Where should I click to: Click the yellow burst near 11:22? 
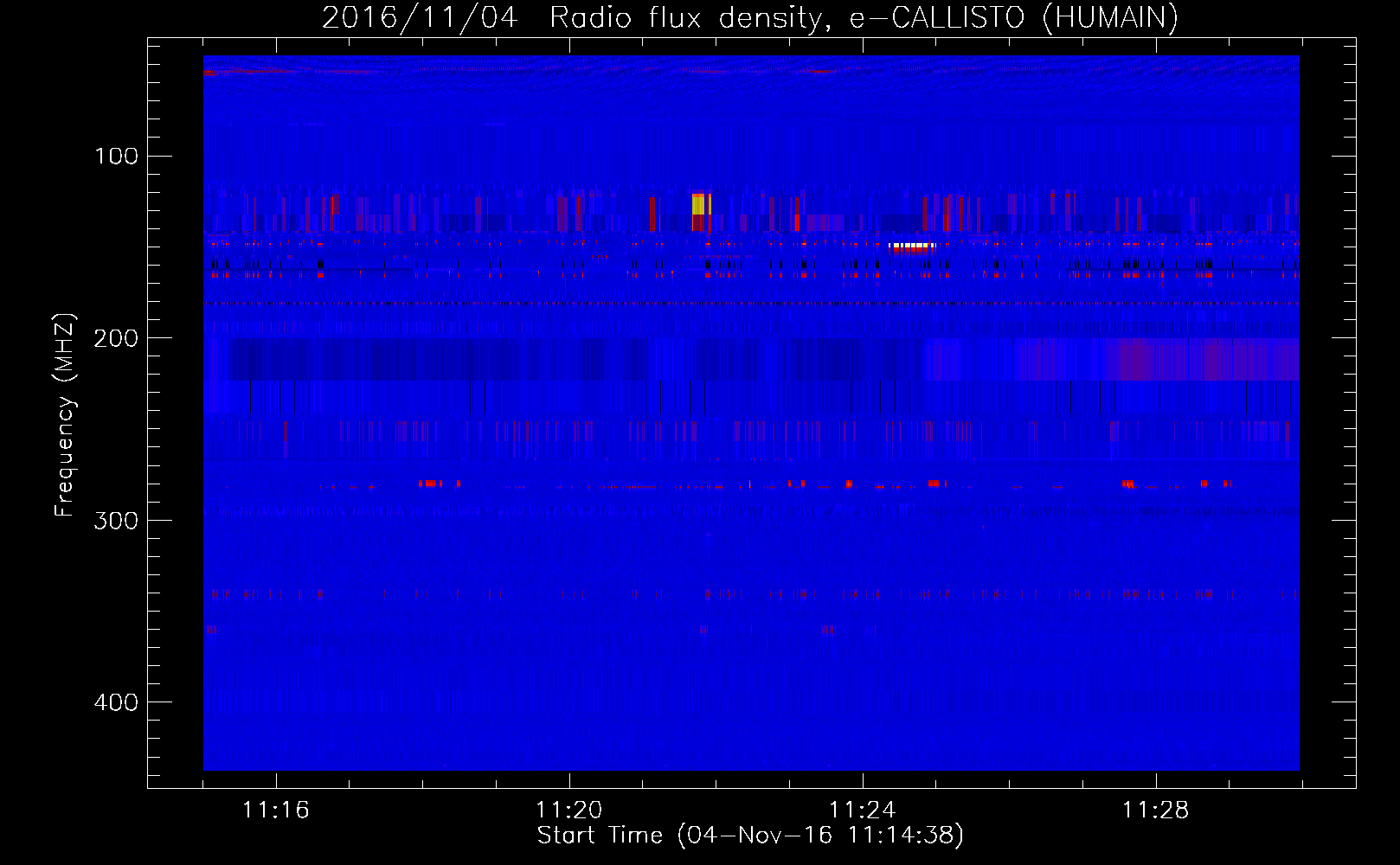[701, 204]
